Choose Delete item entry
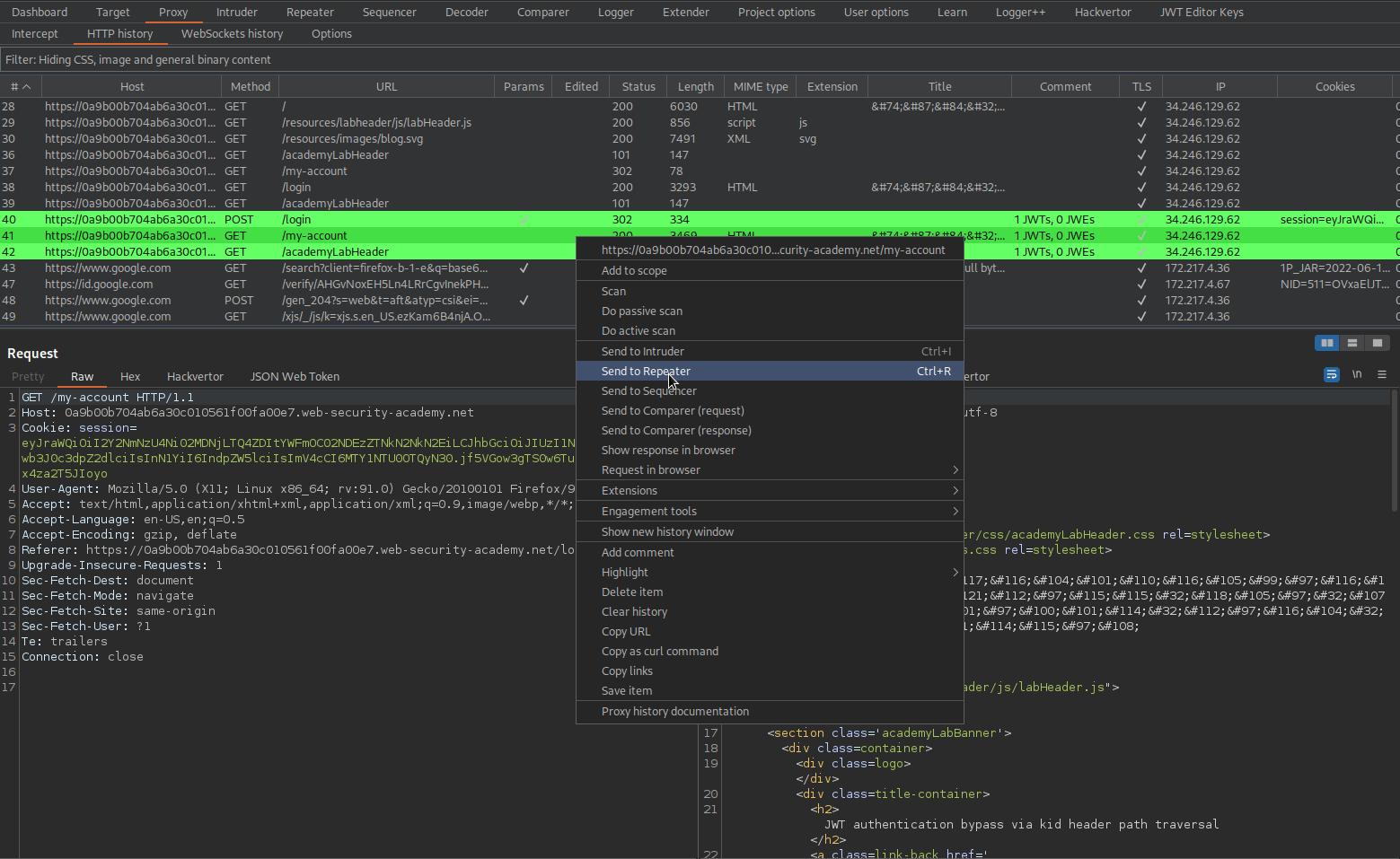The image size is (1400, 859). coord(770,592)
